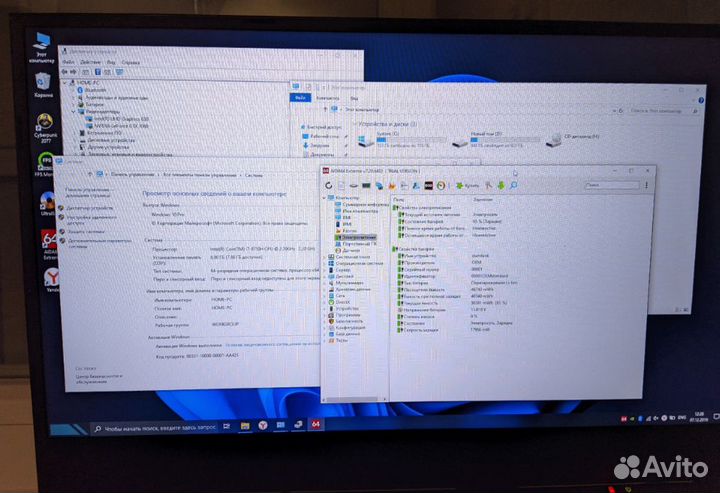Viewport: 720px width, 493px height.
Task: Open Дополнительные параметры системы link
Action: click(x=99, y=243)
